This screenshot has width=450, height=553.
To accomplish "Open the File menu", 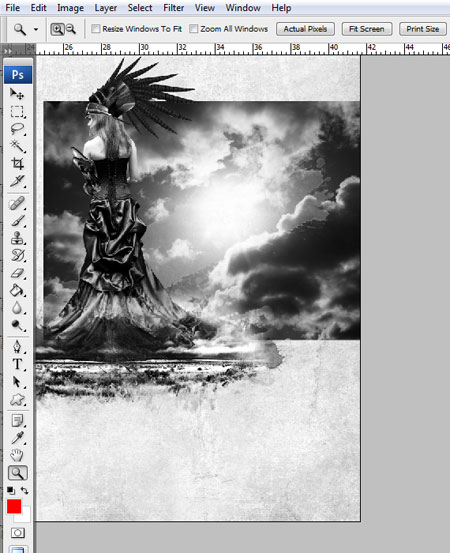I will (x=12, y=8).
